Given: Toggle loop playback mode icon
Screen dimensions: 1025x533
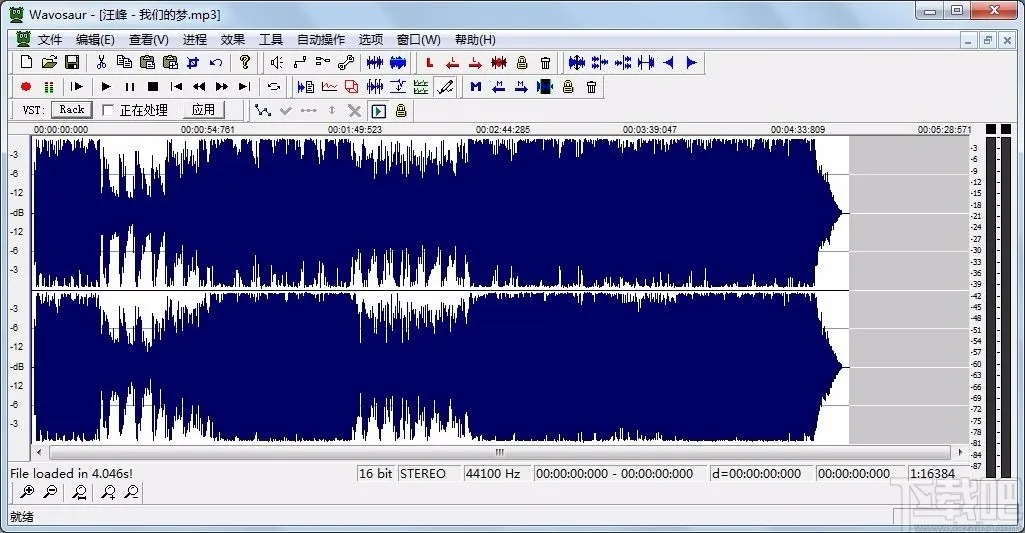Looking at the screenshot, I should point(274,86).
